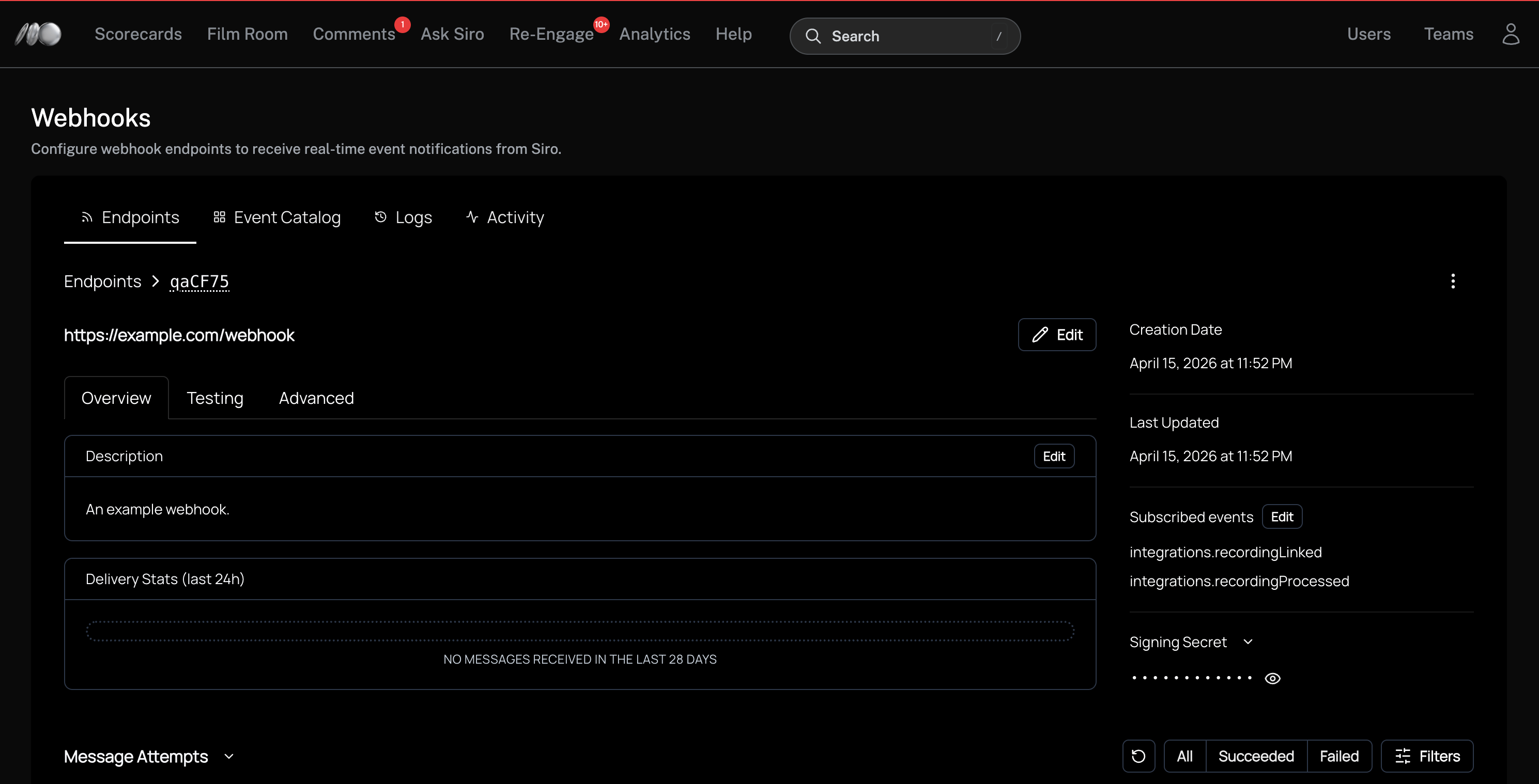Go to Teams page

point(1449,34)
